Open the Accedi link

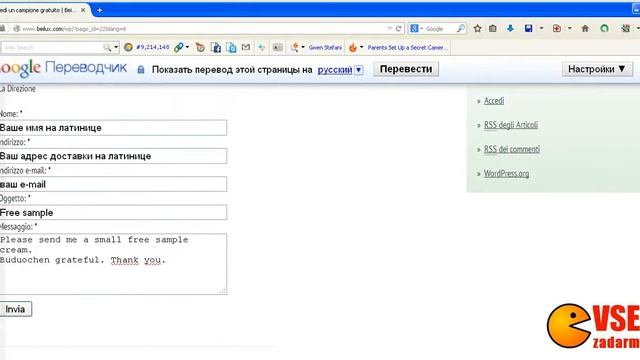tap(494, 101)
